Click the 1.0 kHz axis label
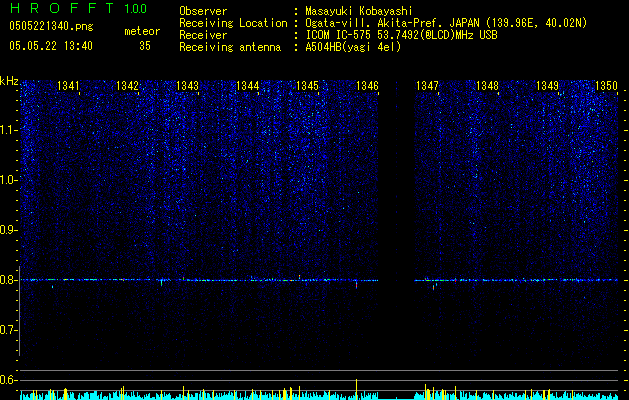Image resolution: width=629 pixels, height=400 pixels. (9, 180)
